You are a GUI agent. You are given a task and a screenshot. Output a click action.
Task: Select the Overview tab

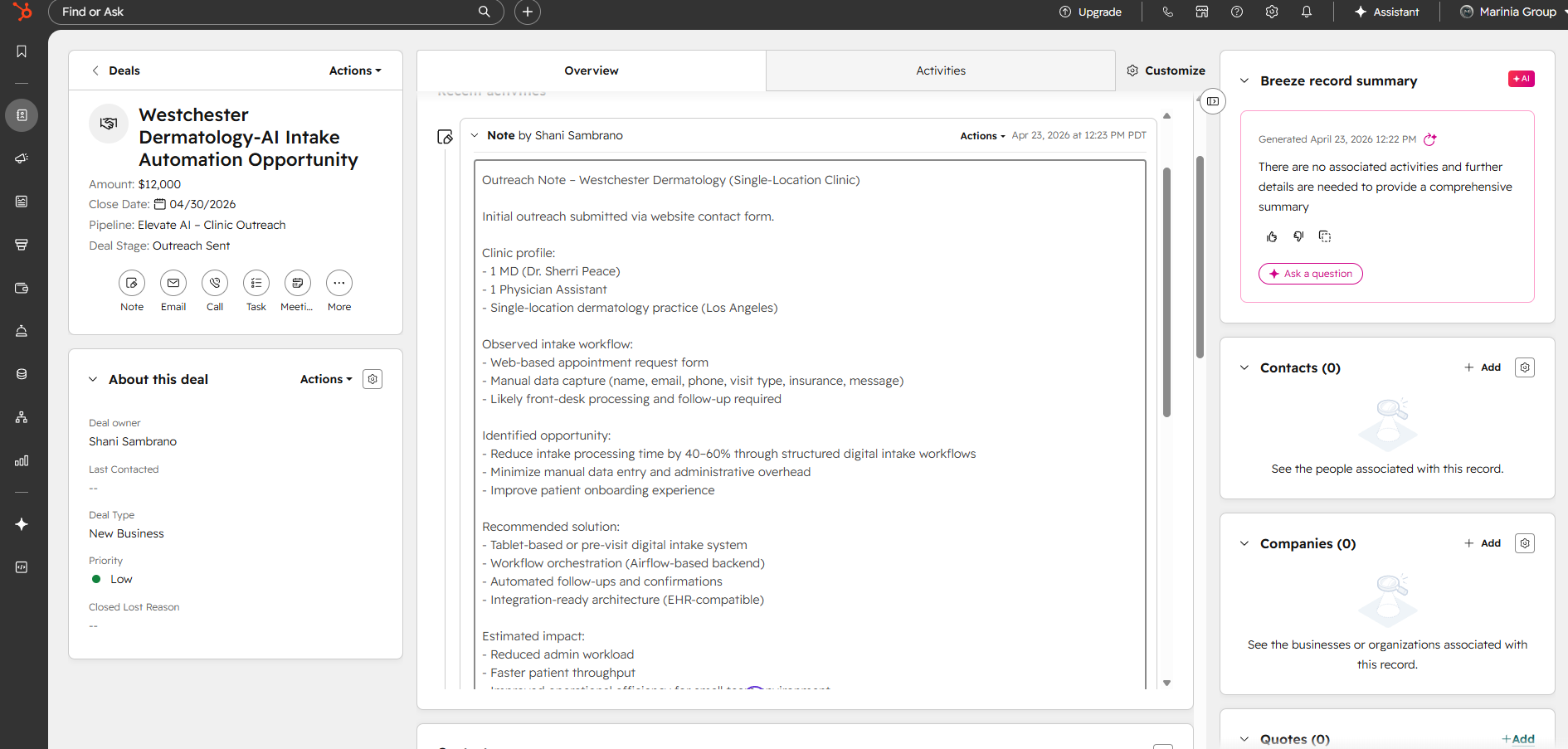(591, 71)
